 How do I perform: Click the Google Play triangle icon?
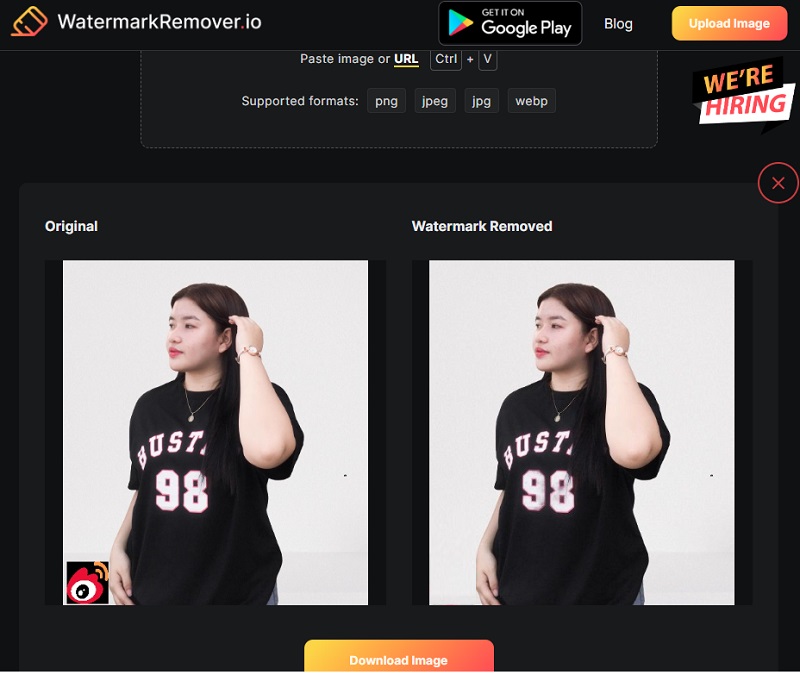click(458, 23)
